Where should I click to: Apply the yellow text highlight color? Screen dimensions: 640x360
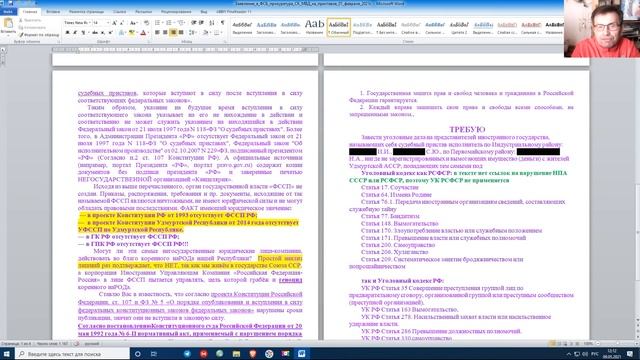coord(131,32)
